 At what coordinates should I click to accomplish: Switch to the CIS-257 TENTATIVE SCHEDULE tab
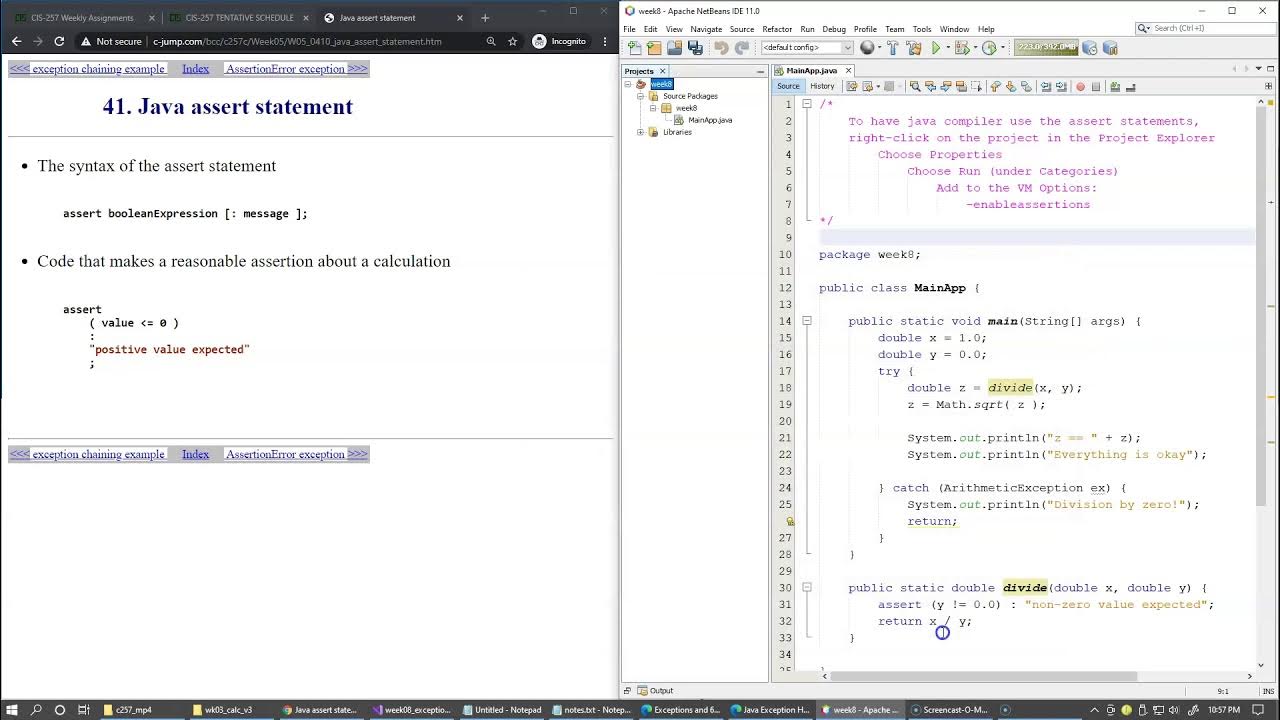pyautogui.click(x=240, y=18)
